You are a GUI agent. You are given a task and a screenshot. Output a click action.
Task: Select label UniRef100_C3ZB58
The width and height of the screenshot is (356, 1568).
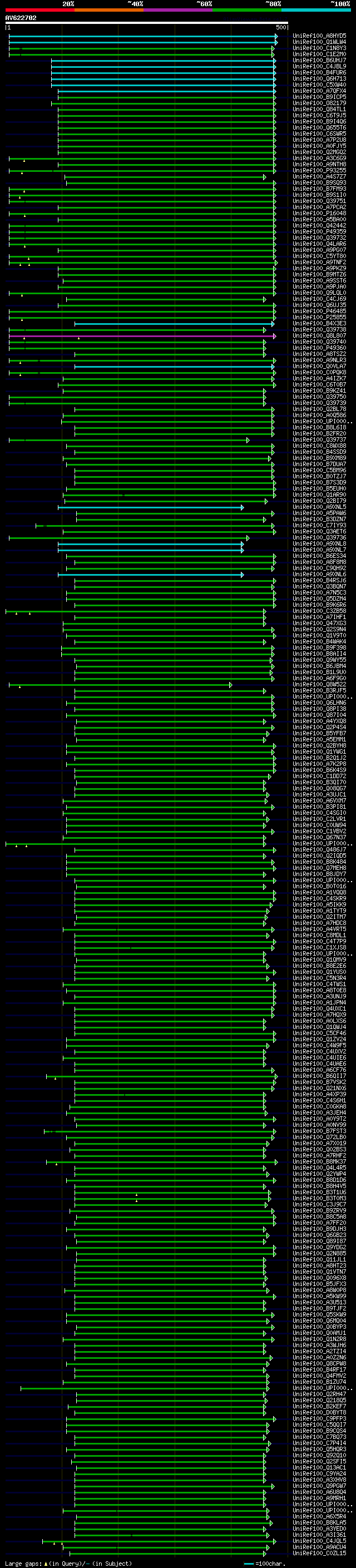pos(319,611)
